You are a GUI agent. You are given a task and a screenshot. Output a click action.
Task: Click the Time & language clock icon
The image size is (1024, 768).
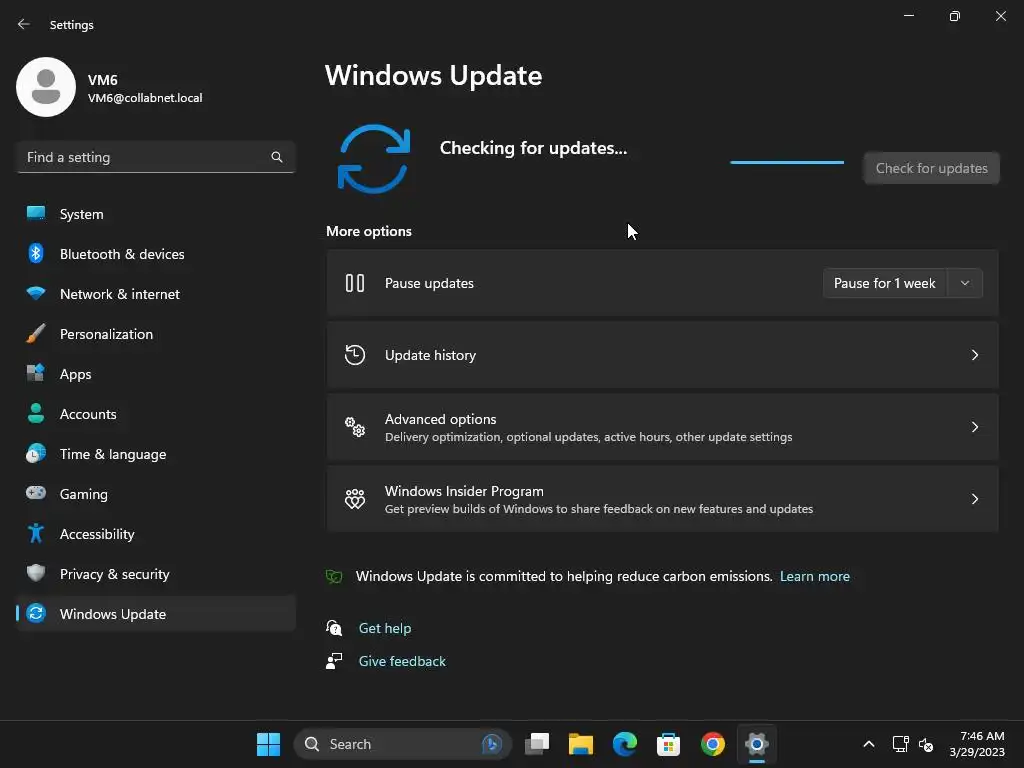point(36,453)
